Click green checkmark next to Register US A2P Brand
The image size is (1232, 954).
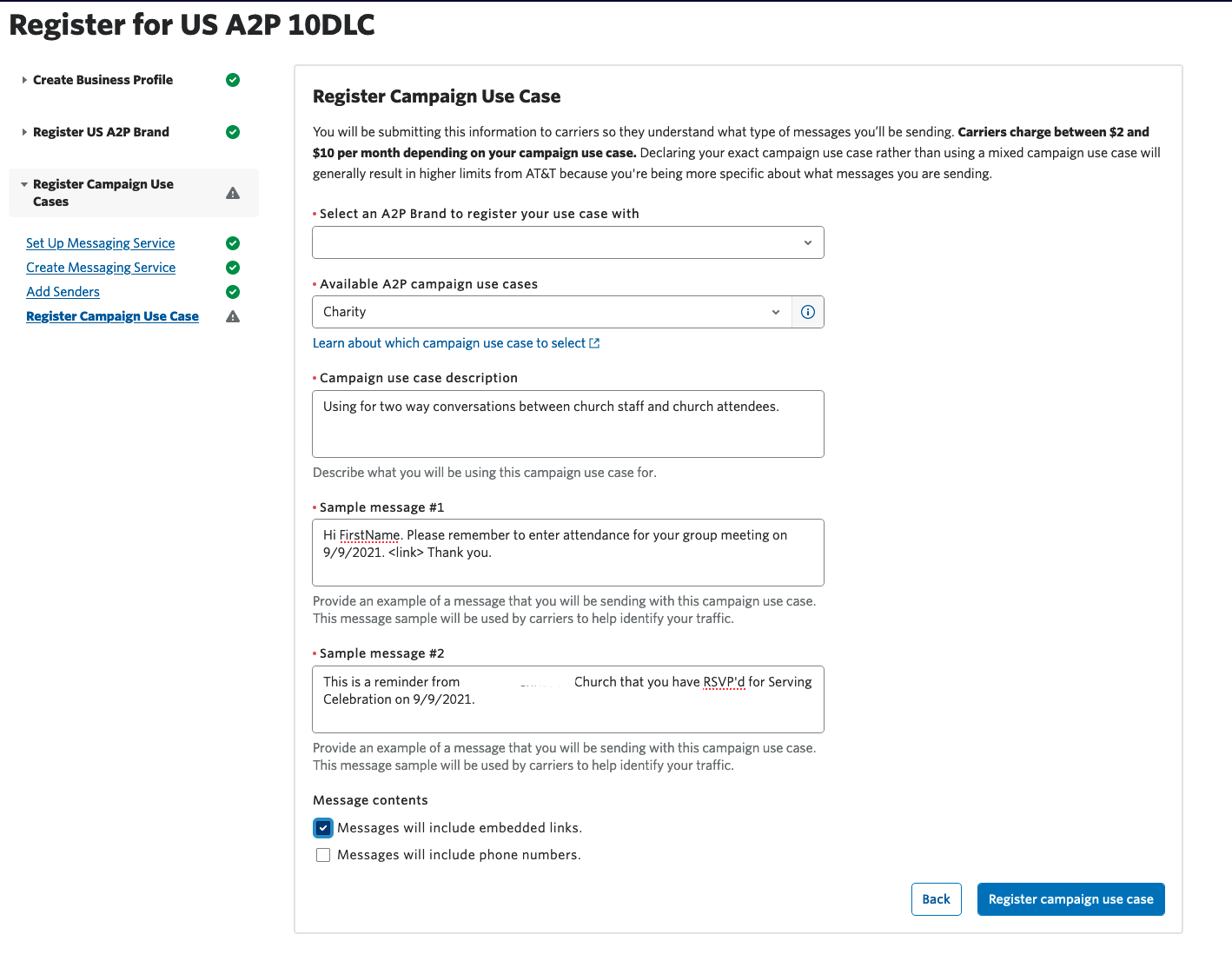(233, 132)
